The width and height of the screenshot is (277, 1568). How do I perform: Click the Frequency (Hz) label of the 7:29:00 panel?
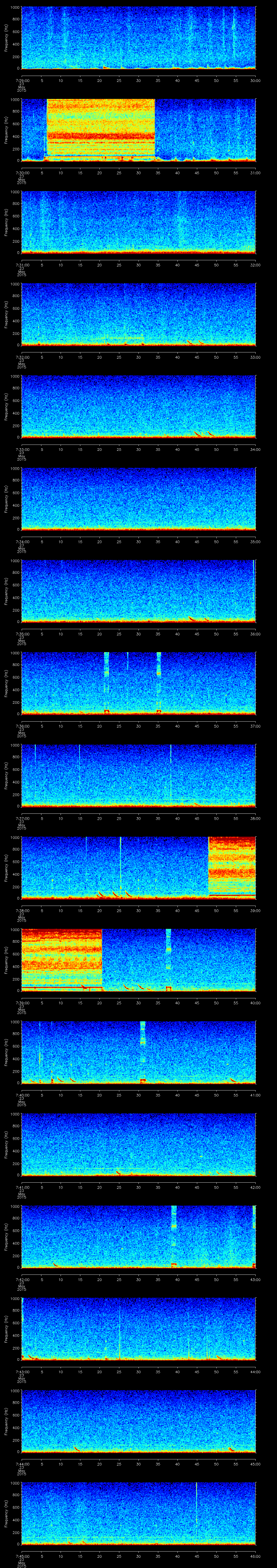7,38
